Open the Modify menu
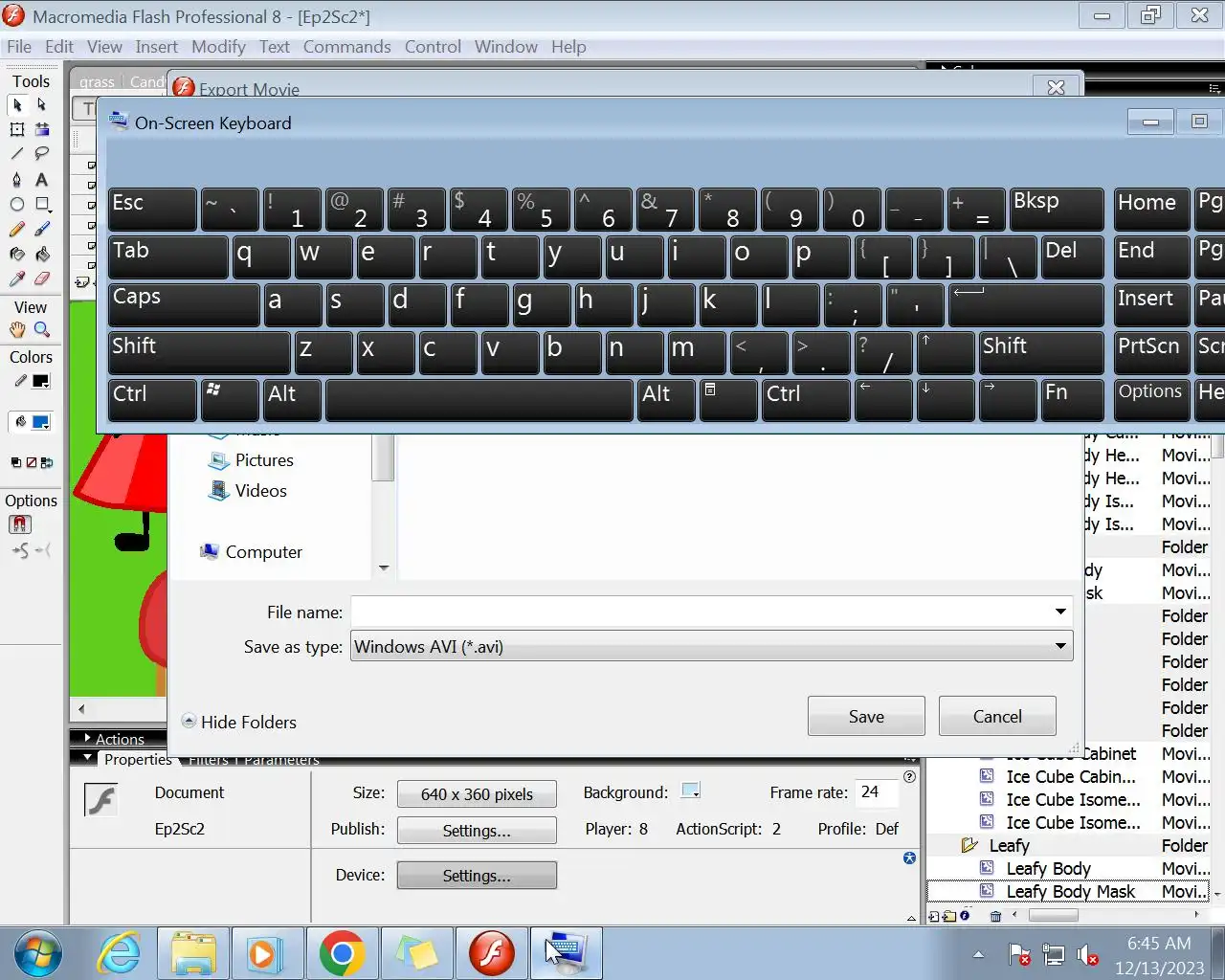The height and width of the screenshot is (980, 1225). pos(218,47)
